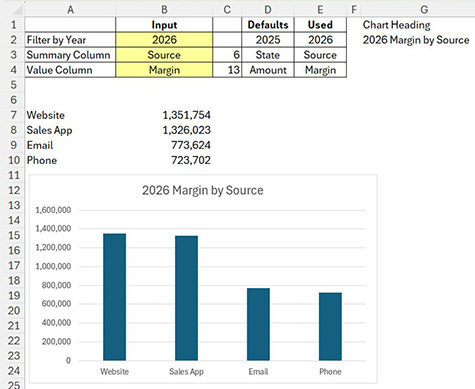Click the value 773,624

point(191,145)
